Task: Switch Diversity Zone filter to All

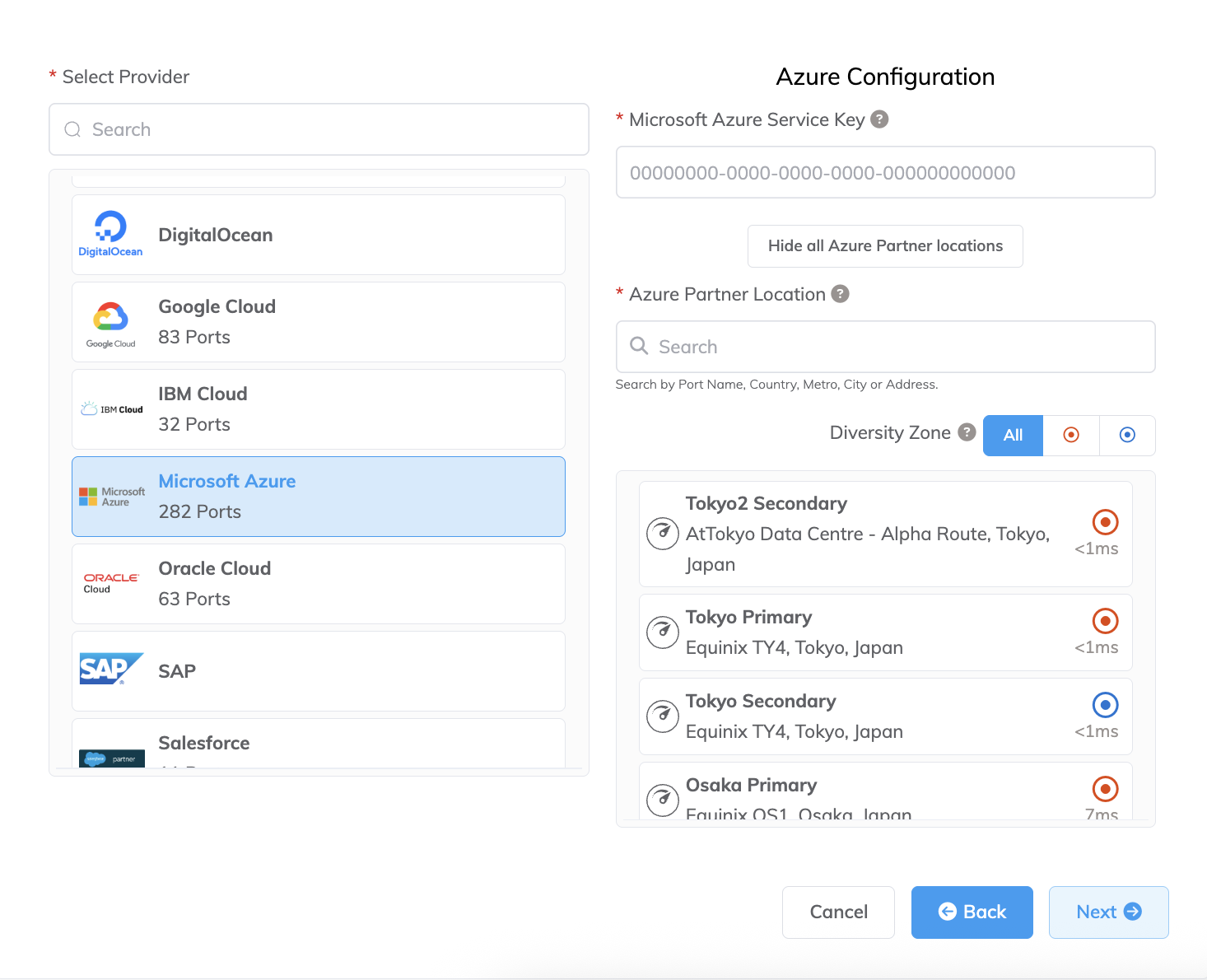Action: point(1012,435)
